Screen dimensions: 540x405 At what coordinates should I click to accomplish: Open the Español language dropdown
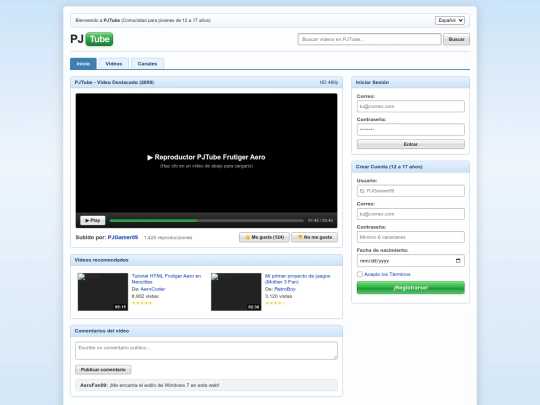coord(450,20)
